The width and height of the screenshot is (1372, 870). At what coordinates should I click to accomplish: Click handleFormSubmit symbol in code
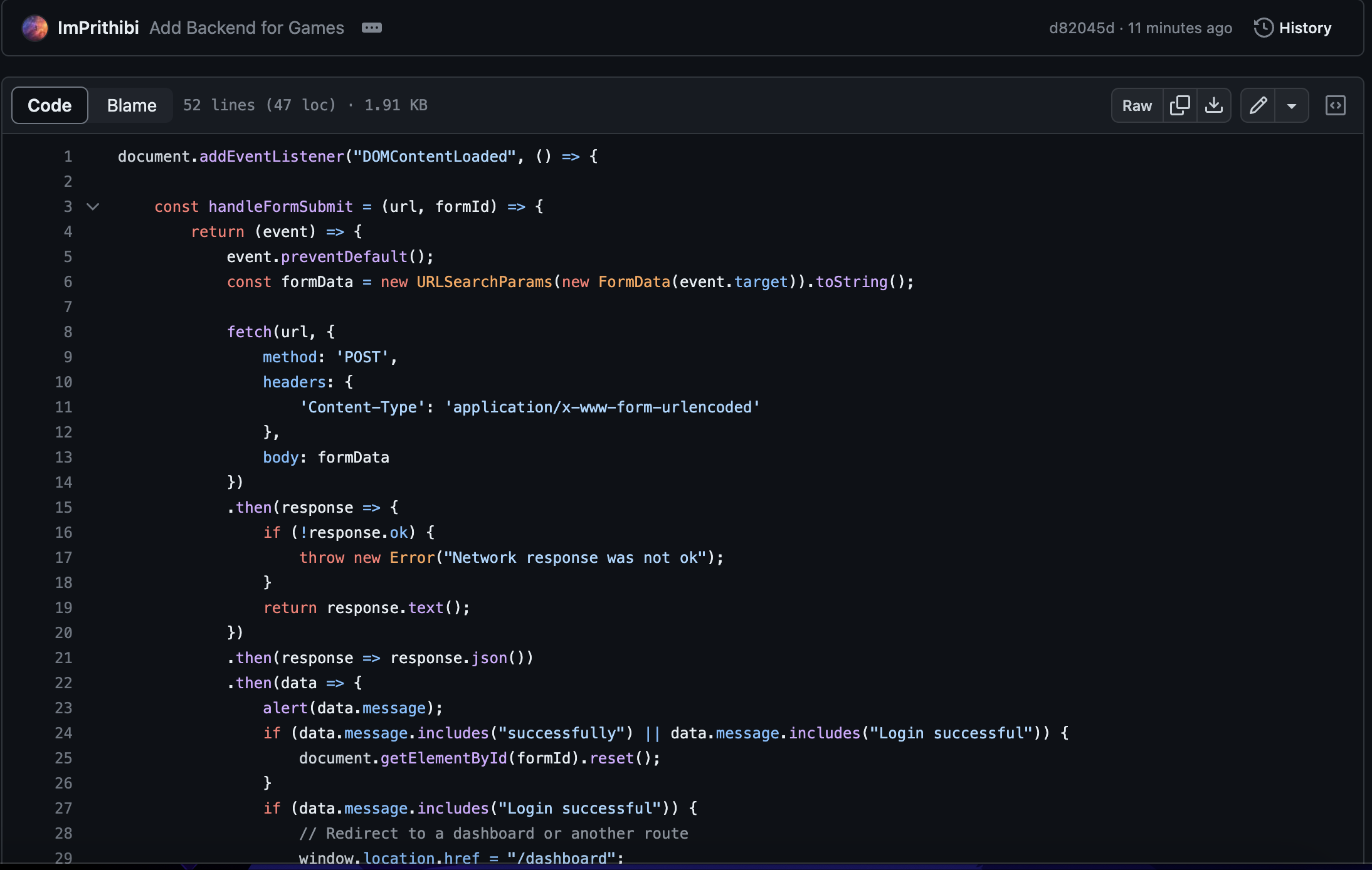[280, 206]
